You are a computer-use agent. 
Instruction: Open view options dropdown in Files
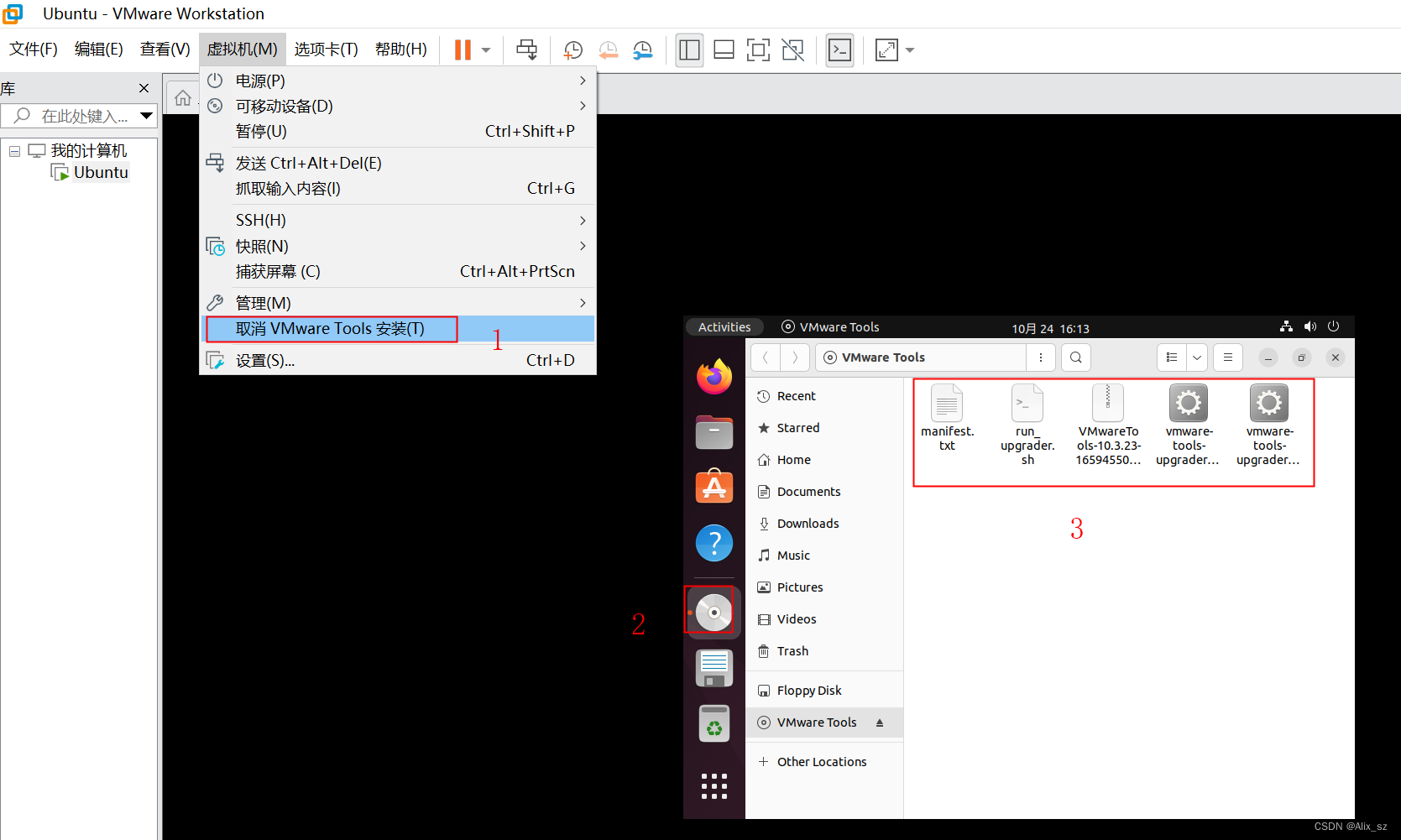1197,357
